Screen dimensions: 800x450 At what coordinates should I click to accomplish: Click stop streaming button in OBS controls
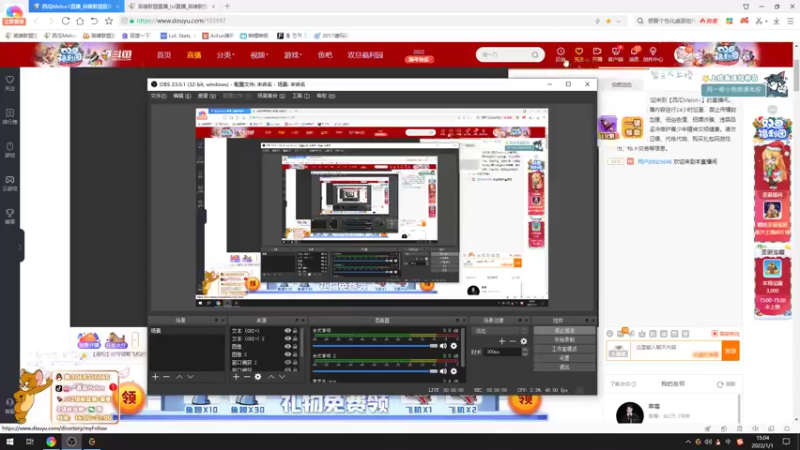coord(564,331)
